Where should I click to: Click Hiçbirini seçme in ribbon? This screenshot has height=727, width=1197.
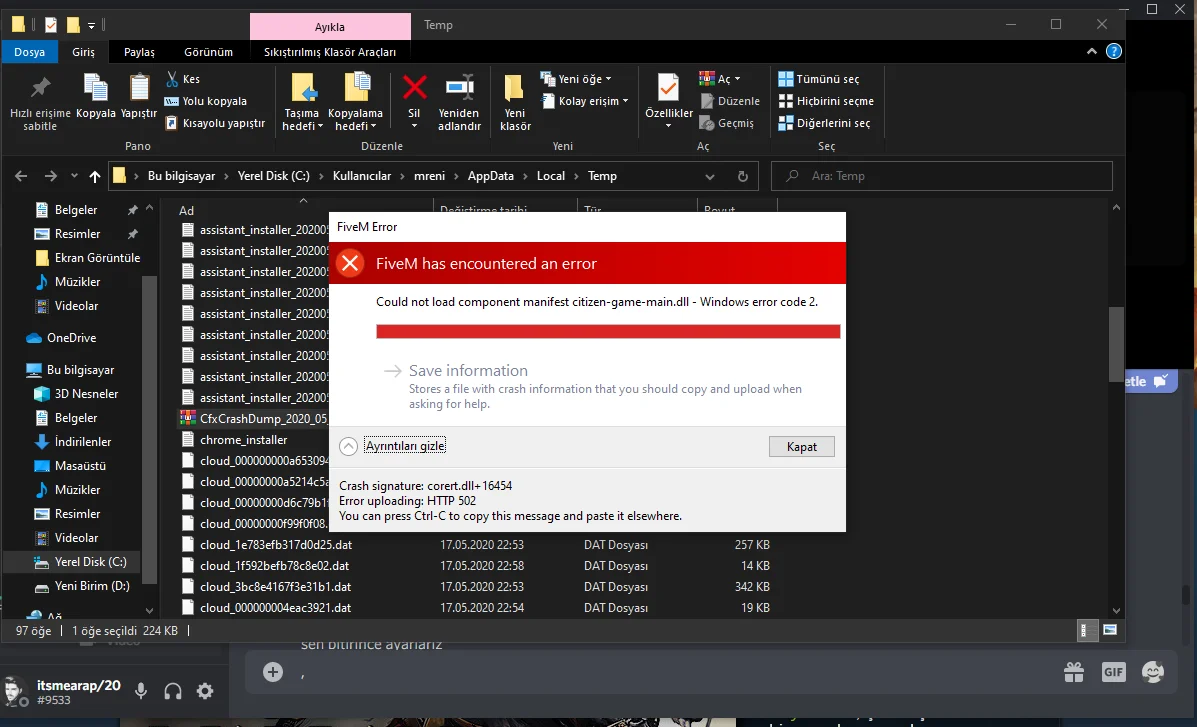(x=826, y=101)
